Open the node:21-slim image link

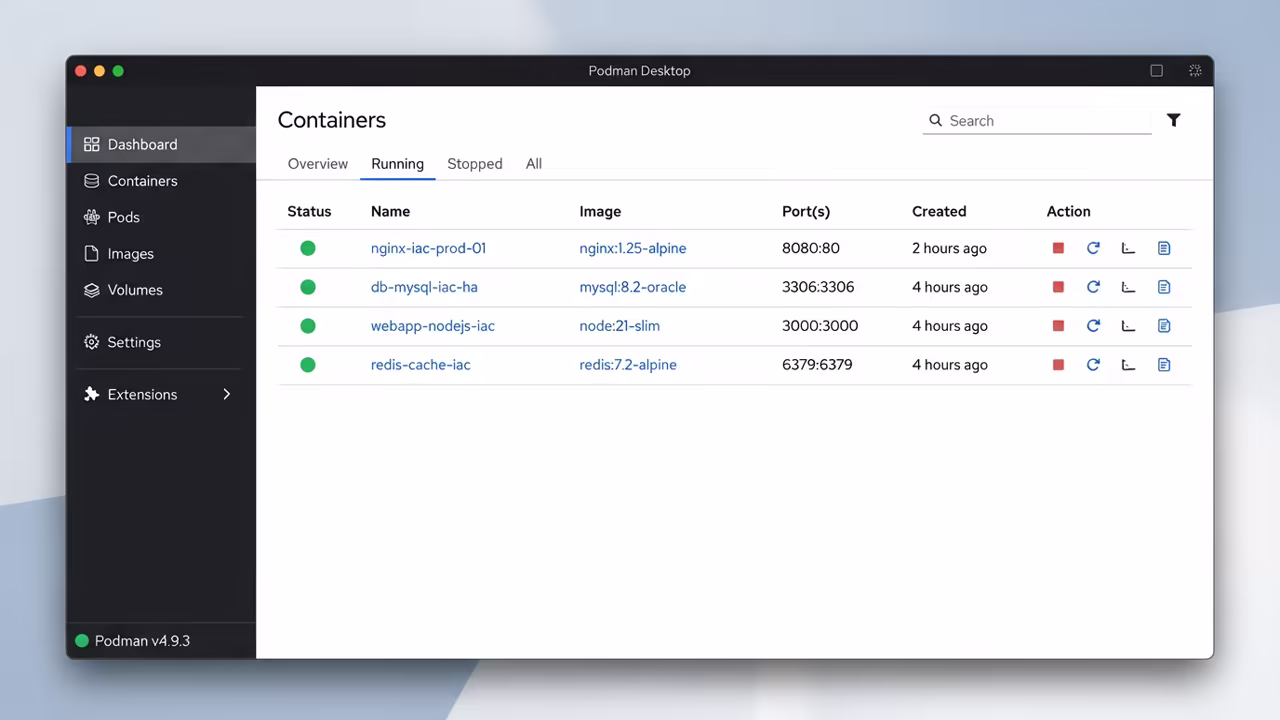pos(620,326)
